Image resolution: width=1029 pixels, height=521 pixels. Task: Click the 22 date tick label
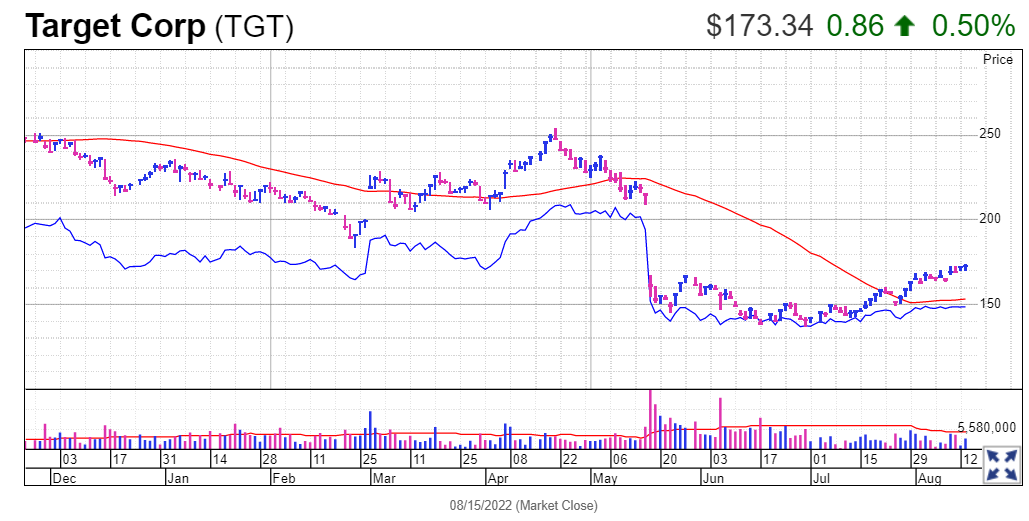coord(569,459)
